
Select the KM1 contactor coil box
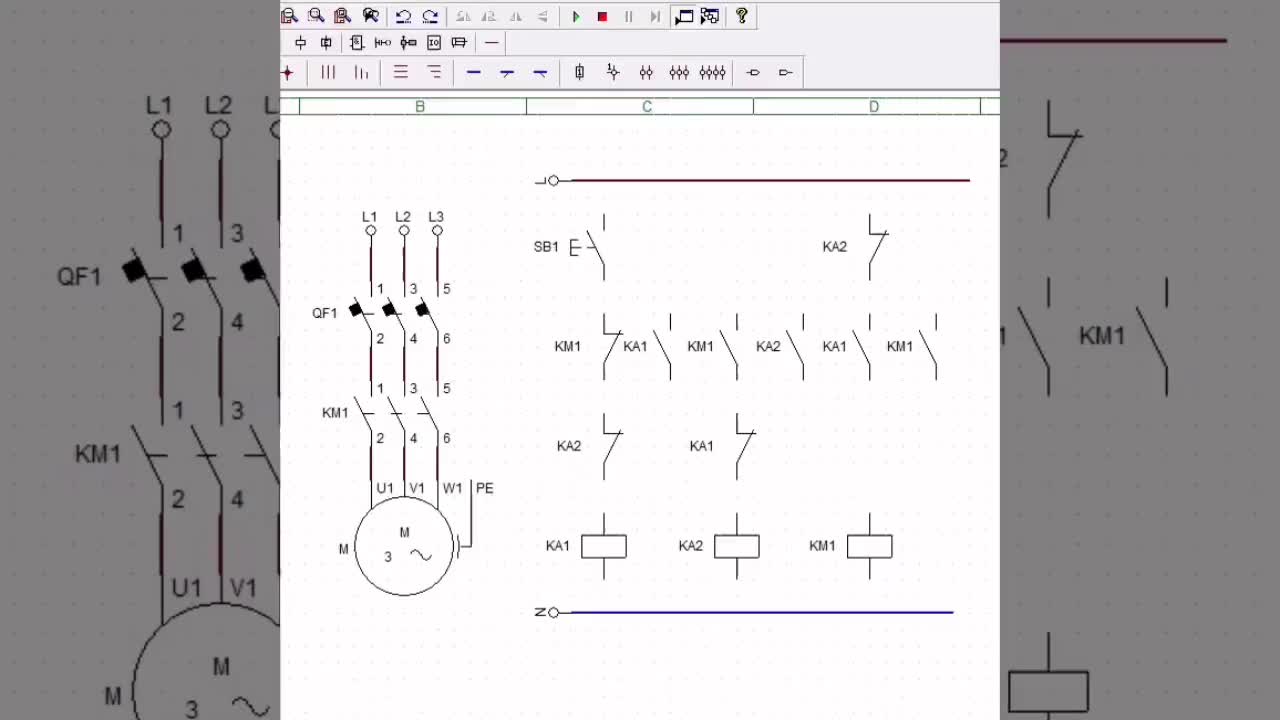(869, 546)
